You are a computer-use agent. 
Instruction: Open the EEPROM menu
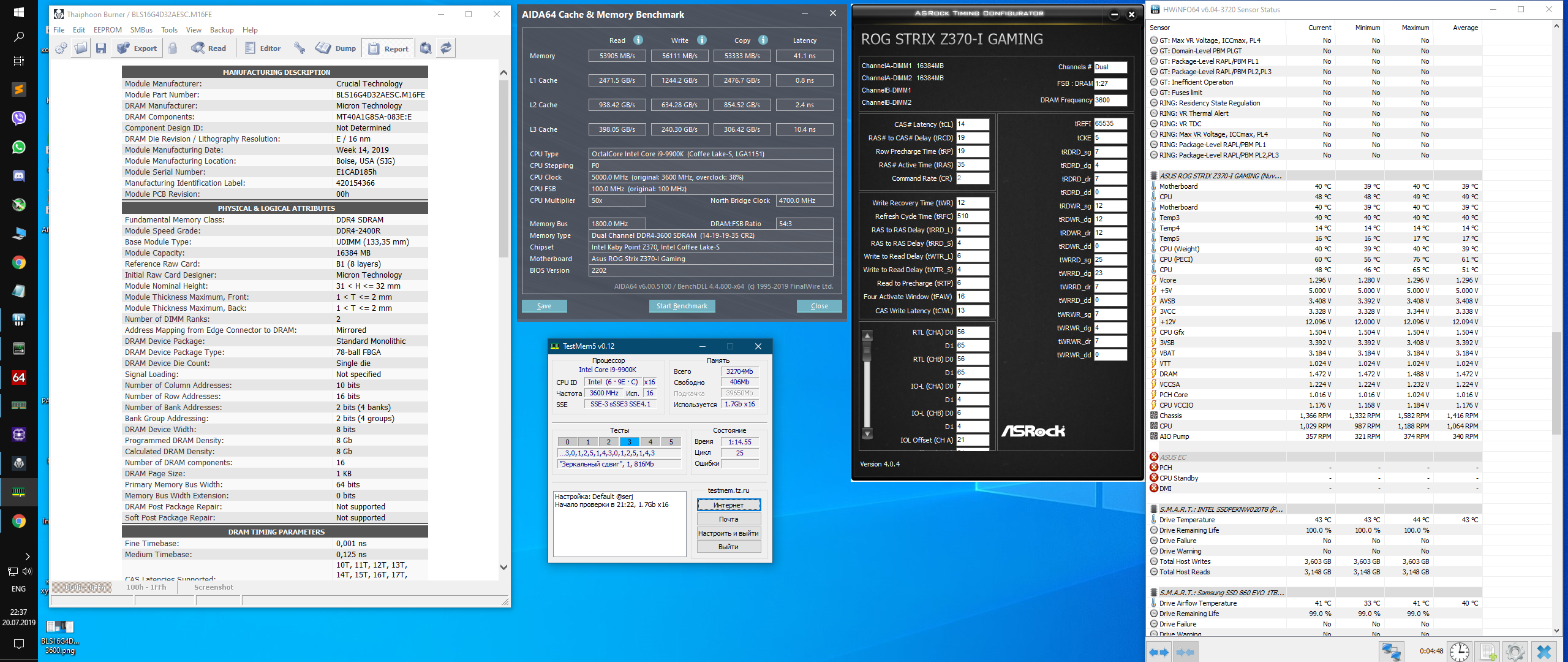click(107, 30)
